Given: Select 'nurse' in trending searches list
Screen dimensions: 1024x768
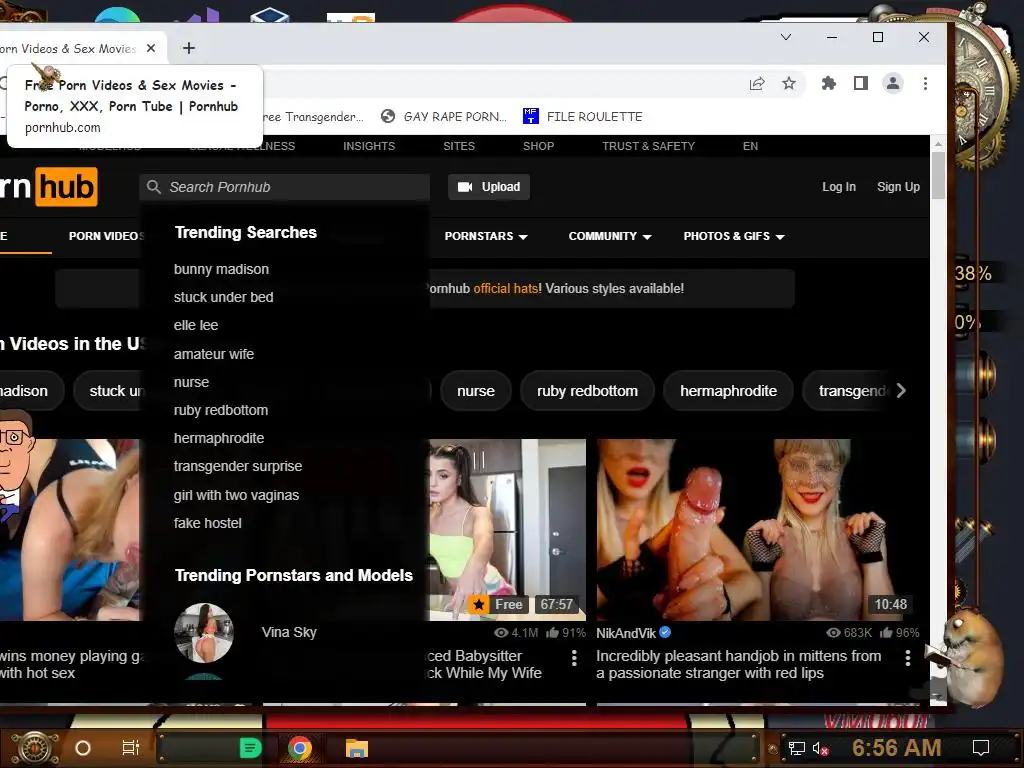Looking at the screenshot, I should 191,382.
